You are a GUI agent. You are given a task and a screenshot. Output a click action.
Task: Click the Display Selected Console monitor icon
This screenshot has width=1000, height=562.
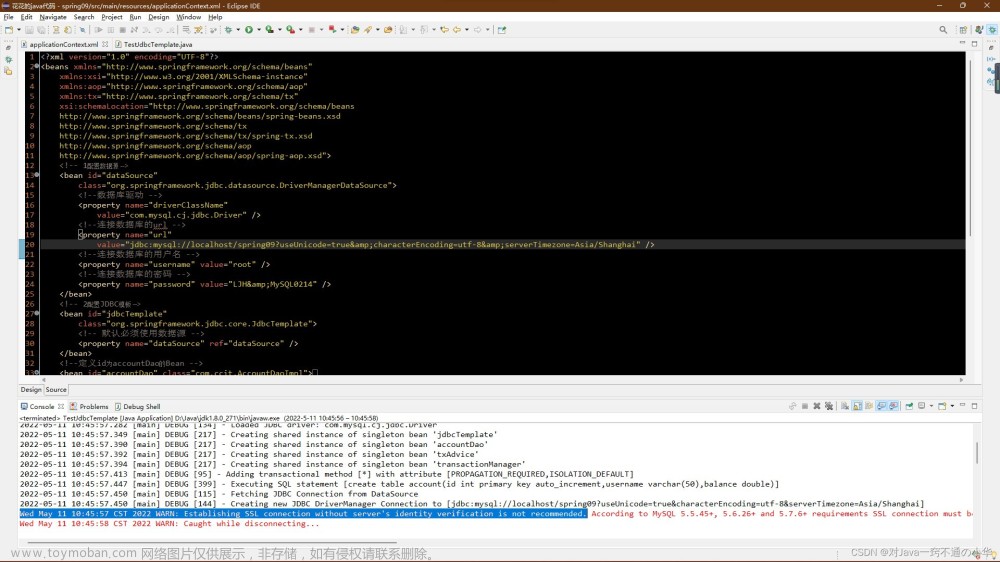point(922,406)
